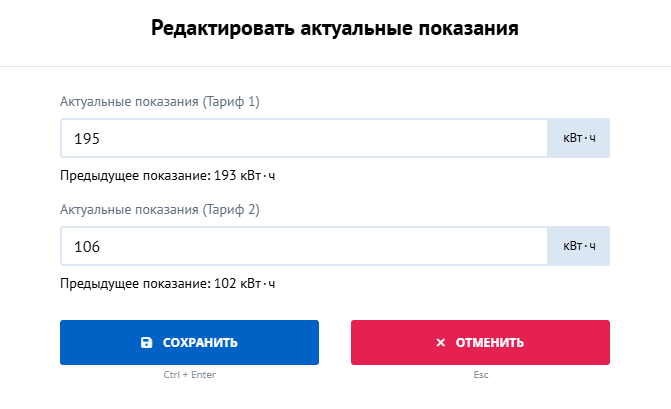Screen dimensions: 671x409
Task: Cancel editing with the red ОТМЕНИТЬ button
Action: [480, 343]
